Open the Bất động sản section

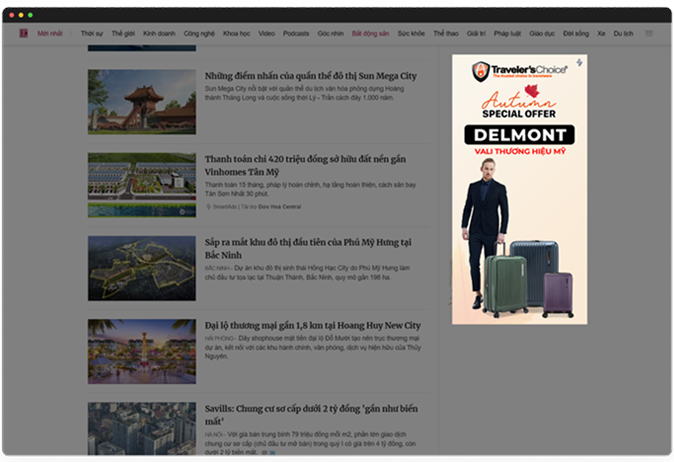371,33
